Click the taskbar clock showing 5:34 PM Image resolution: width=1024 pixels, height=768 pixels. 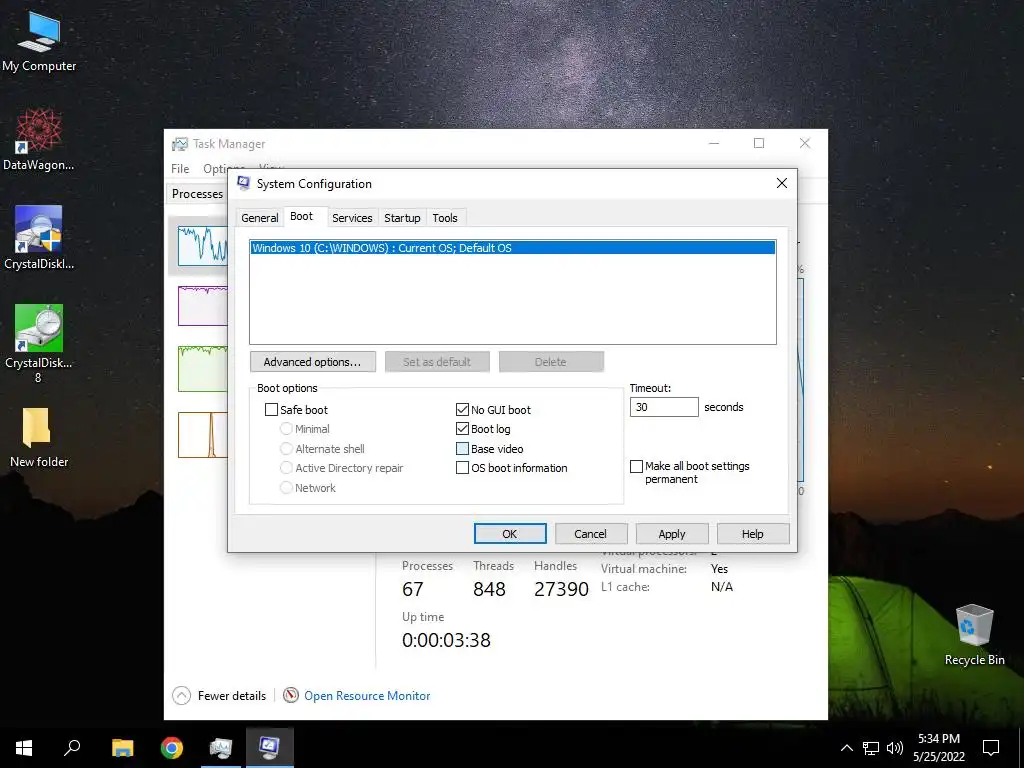coord(938,748)
